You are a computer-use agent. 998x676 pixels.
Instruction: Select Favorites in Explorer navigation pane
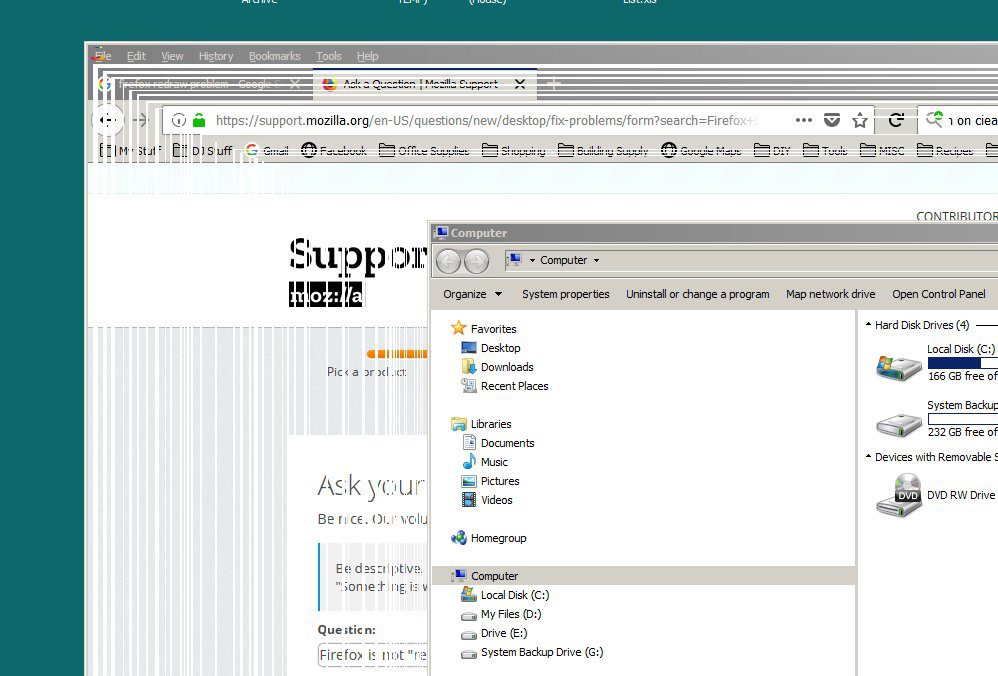tap(484, 328)
